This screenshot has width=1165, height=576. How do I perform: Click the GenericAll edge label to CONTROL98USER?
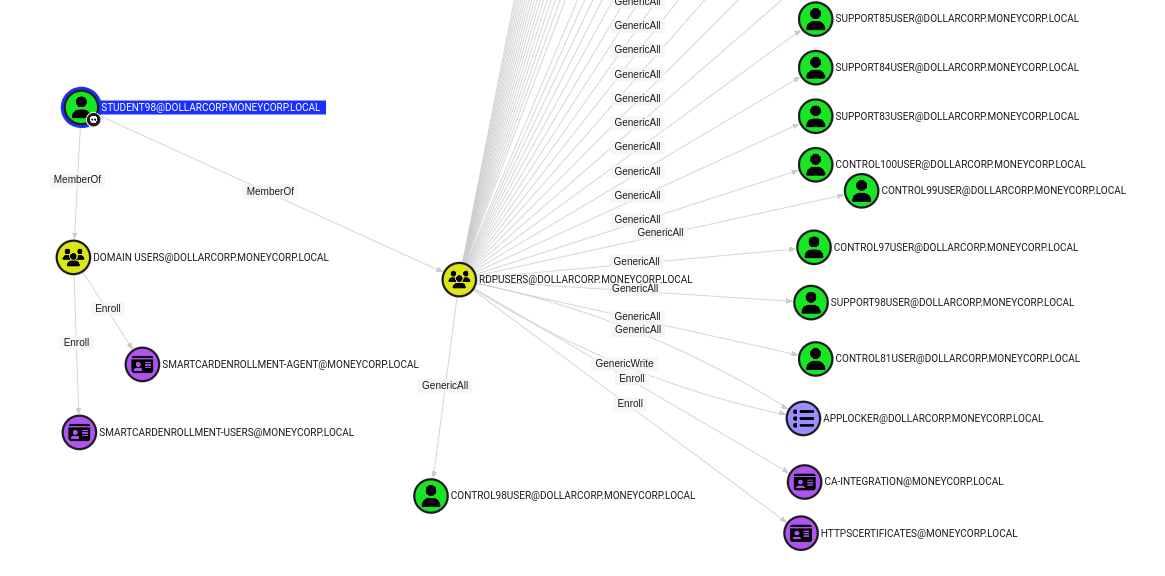coord(445,386)
